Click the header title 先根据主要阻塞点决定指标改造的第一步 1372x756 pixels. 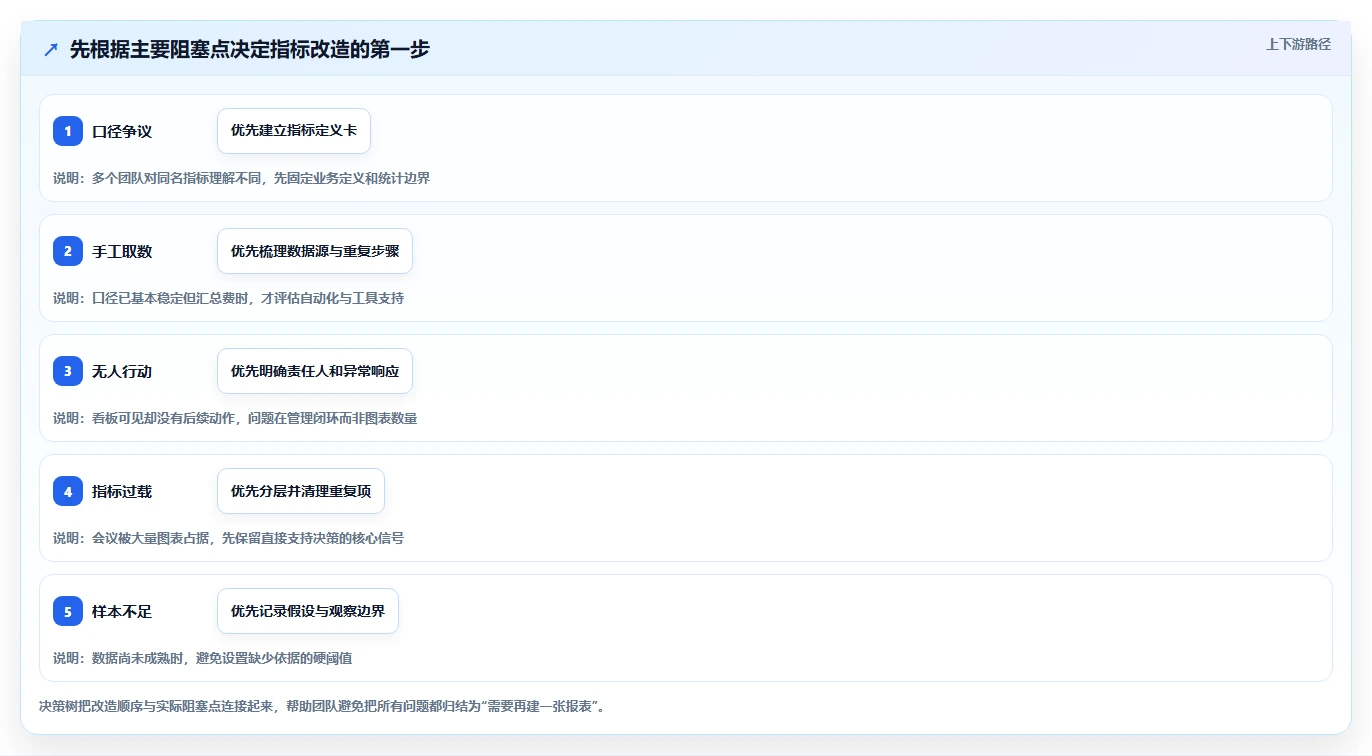(249, 49)
